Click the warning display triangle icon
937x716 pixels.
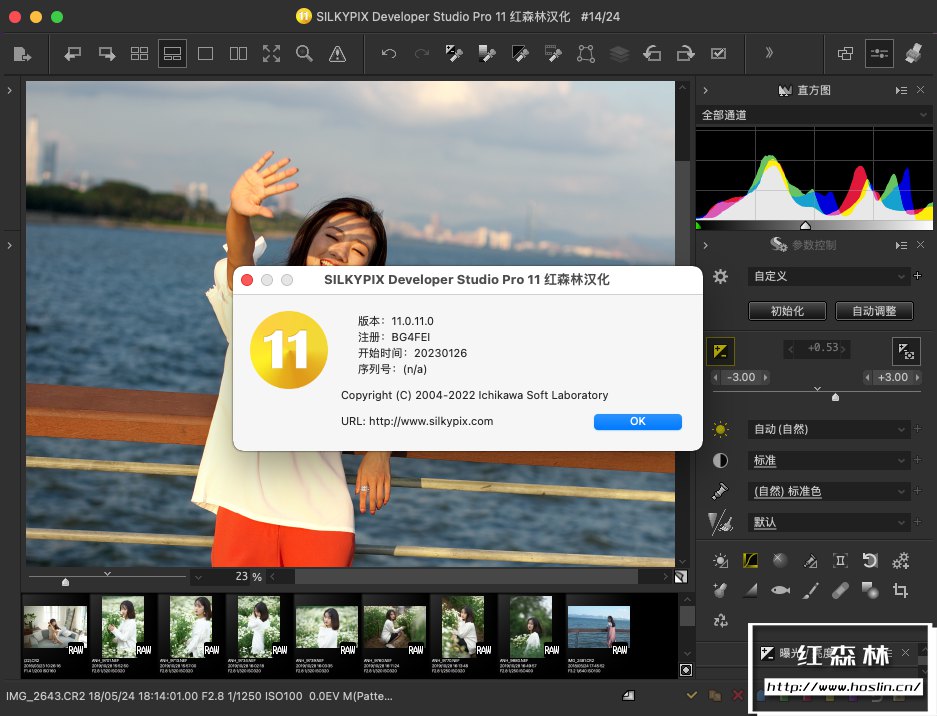pyautogui.click(x=337, y=53)
